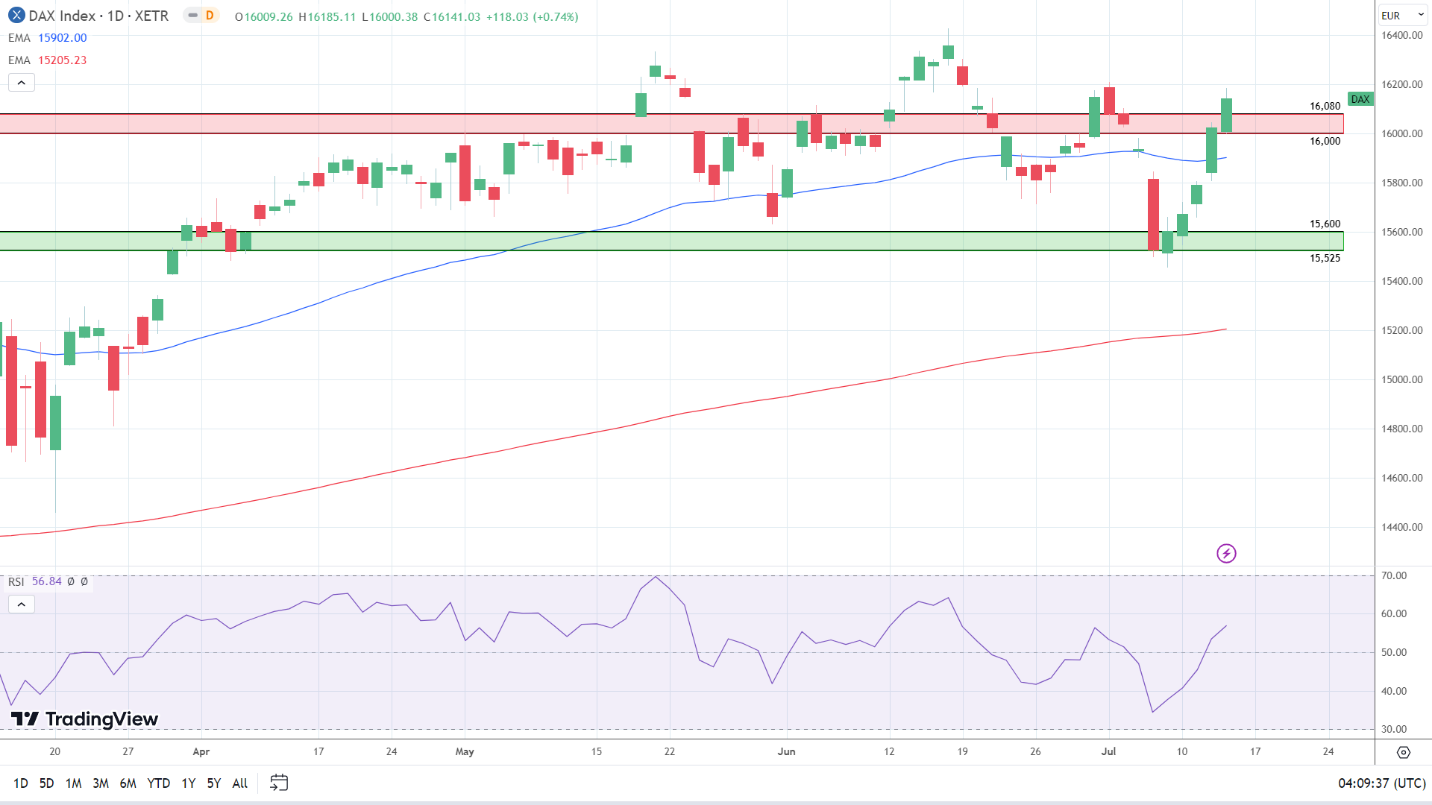The height and width of the screenshot is (805, 1432).
Task: Click the open value O16009.26
Action: tap(265, 17)
